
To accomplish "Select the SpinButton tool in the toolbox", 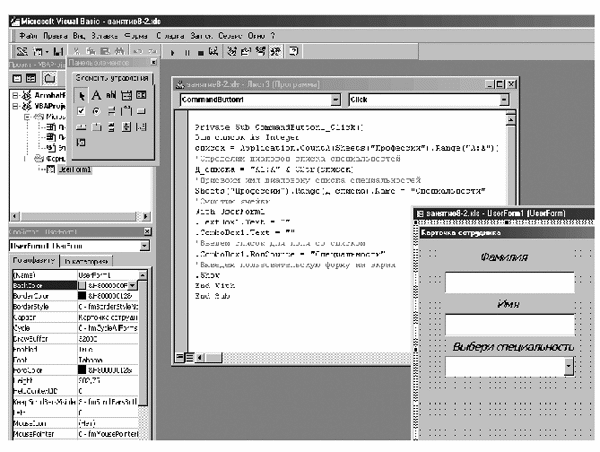I will click(x=126, y=127).
